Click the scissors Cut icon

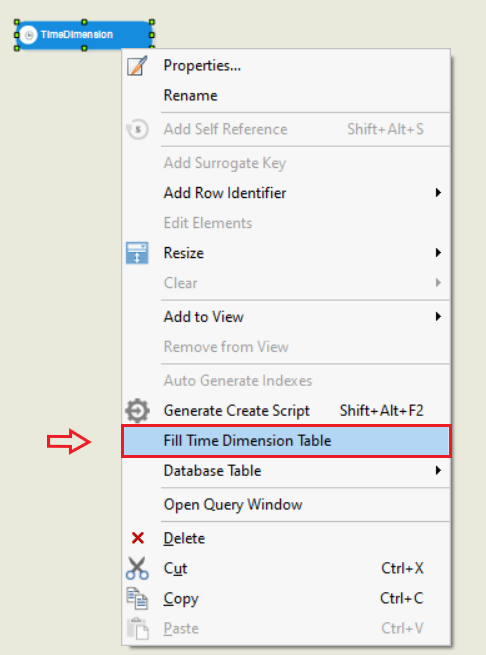coord(137,568)
